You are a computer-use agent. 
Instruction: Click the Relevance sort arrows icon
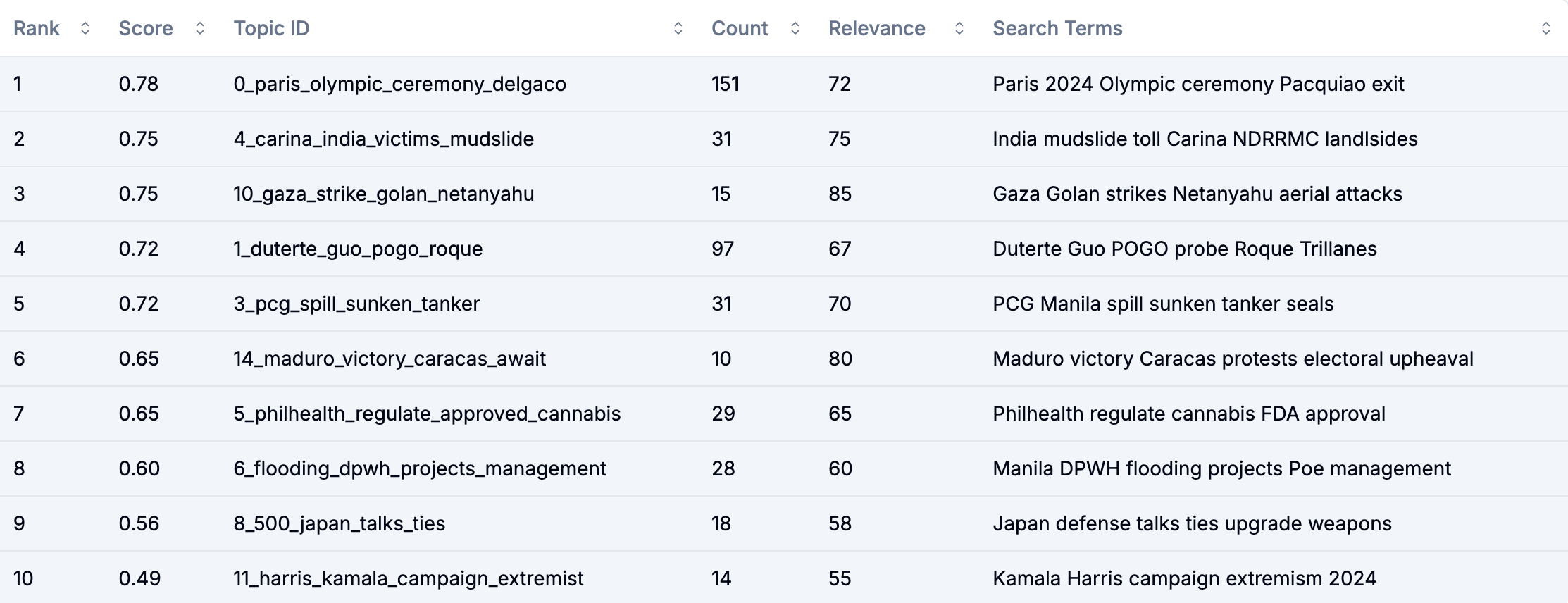[x=959, y=28]
